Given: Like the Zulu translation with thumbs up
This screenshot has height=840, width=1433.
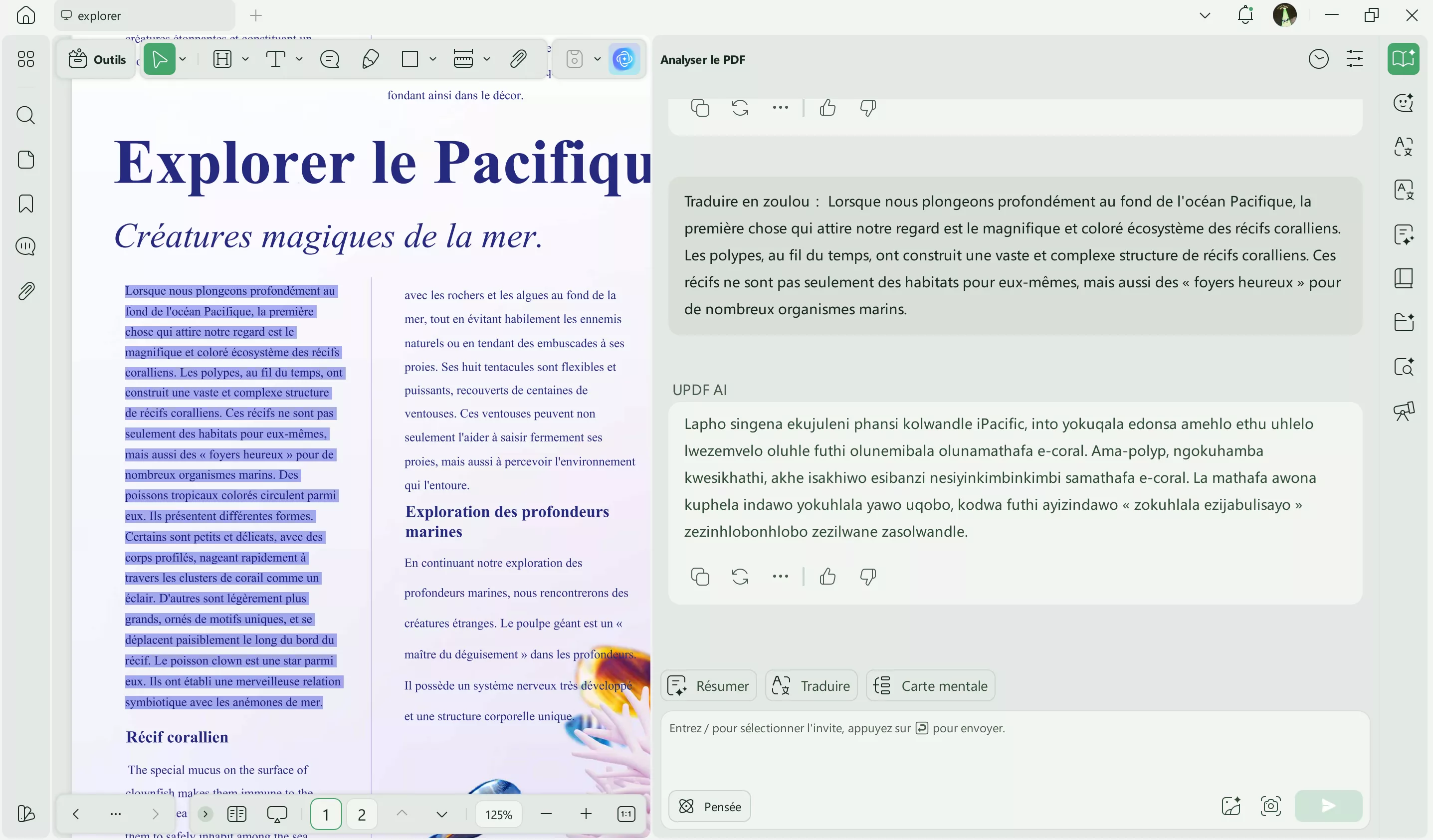Looking at the screenshot, I should (827, 577).
